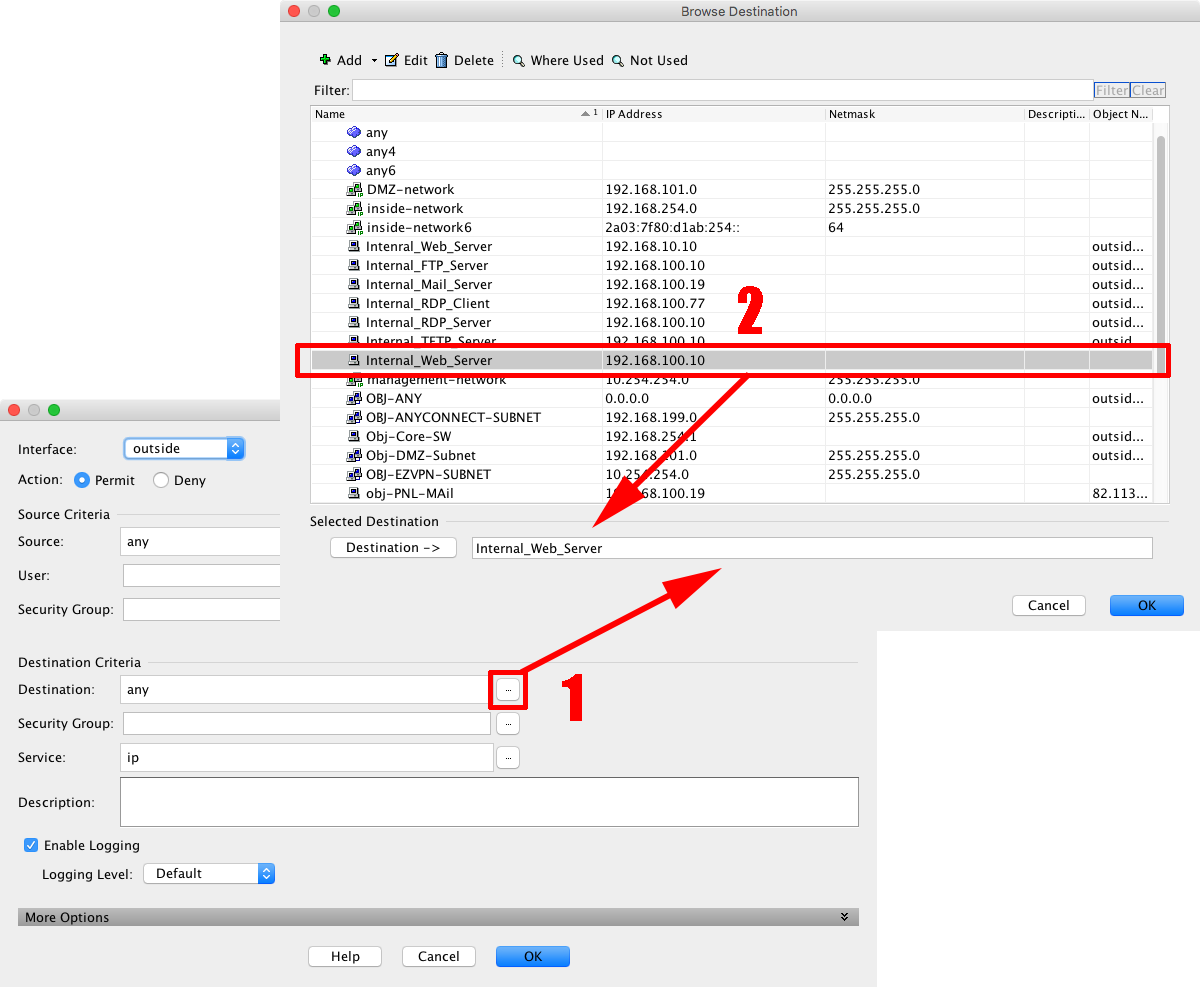Open the Logging Level dropdown
The width and height of the screenshot is (1200, 987).
[209, 873]
